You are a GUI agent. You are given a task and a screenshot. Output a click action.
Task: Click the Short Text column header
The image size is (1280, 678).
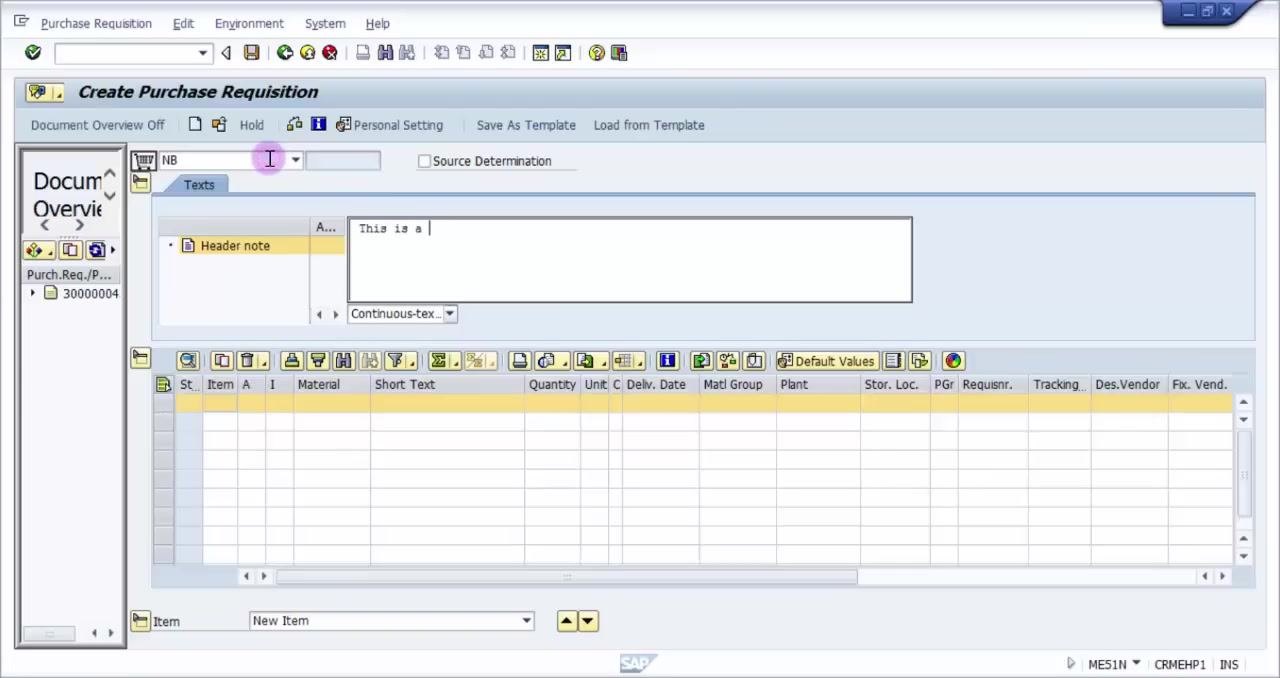(447, 385)
